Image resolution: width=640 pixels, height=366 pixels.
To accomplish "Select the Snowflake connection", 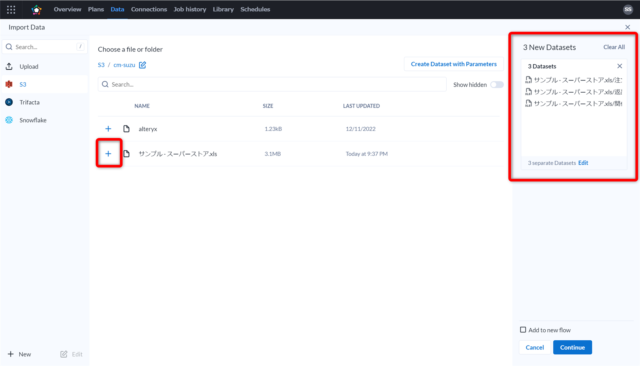I will coord(44,120).
